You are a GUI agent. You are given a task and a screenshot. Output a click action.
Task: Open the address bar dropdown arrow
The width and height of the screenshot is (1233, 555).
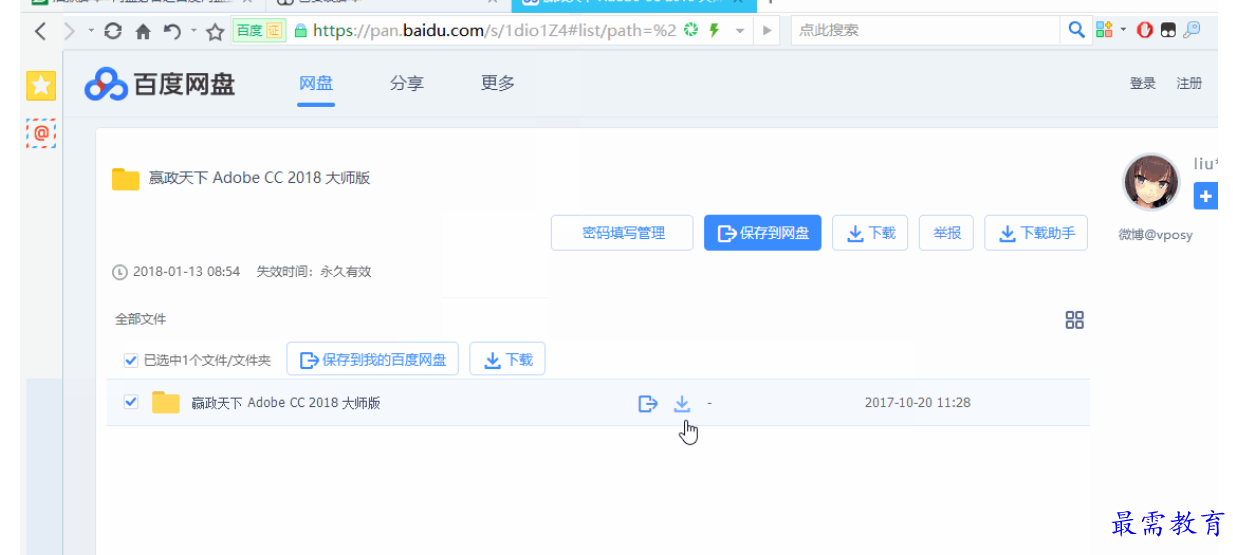point(740,31)
